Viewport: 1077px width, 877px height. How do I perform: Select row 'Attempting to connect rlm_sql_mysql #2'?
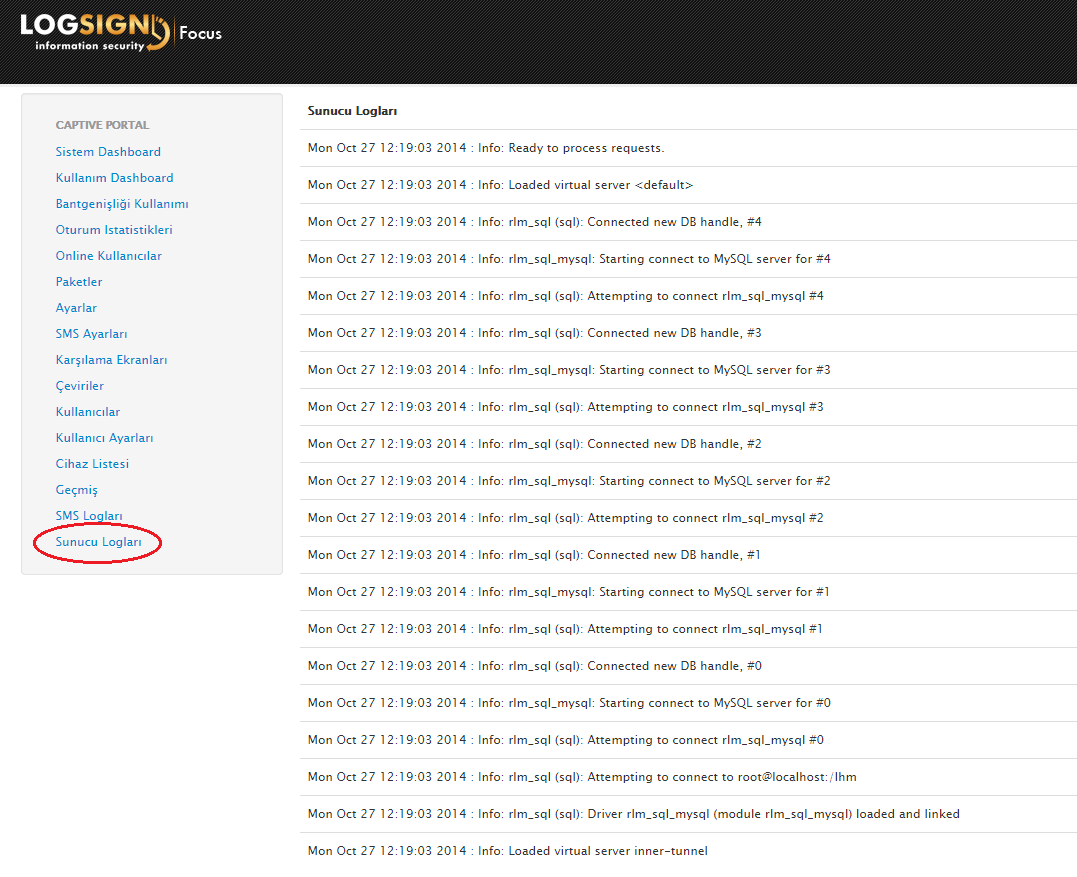[688, 519]
